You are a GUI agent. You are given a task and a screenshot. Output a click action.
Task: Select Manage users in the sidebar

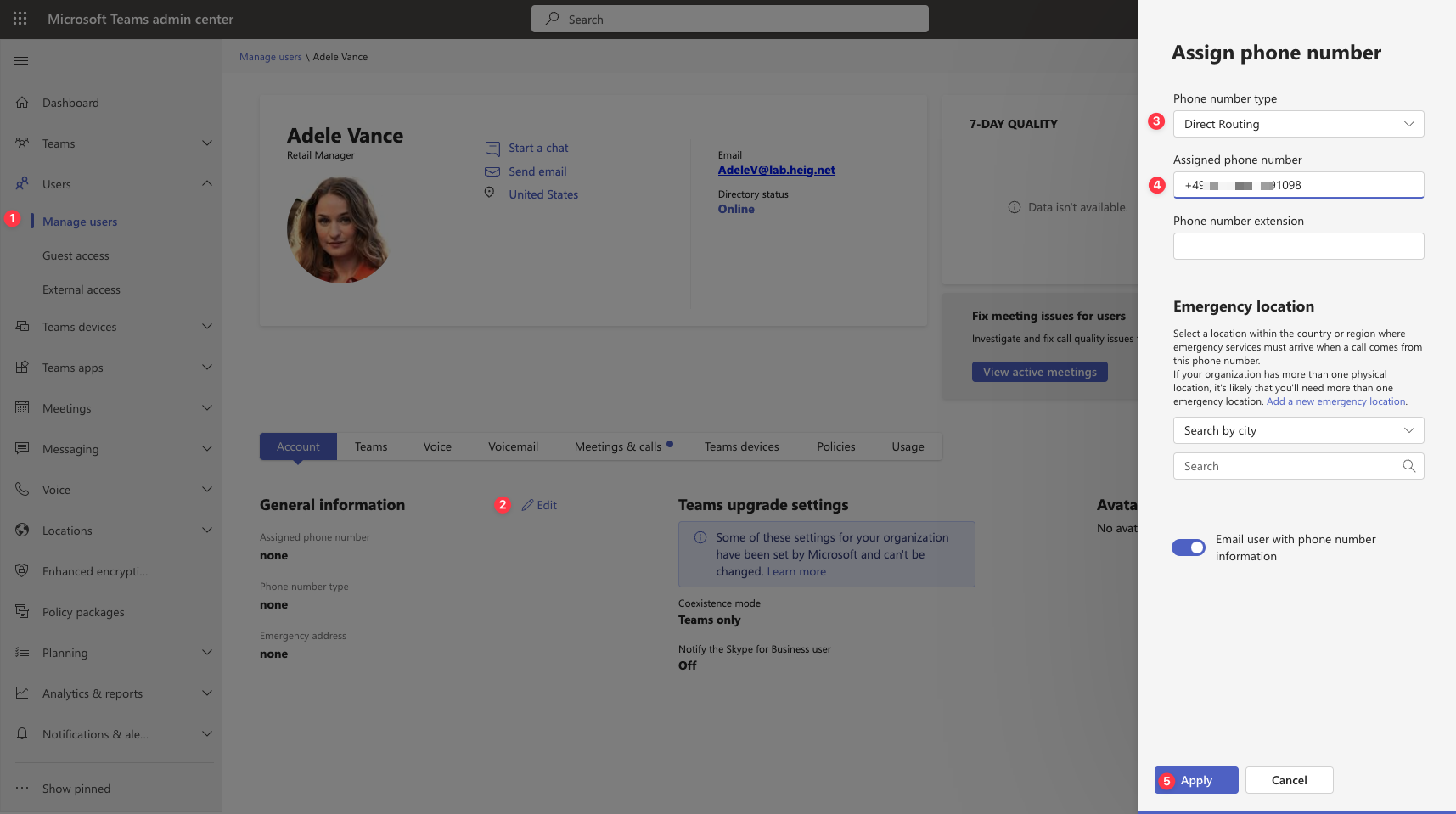point(80,222)
